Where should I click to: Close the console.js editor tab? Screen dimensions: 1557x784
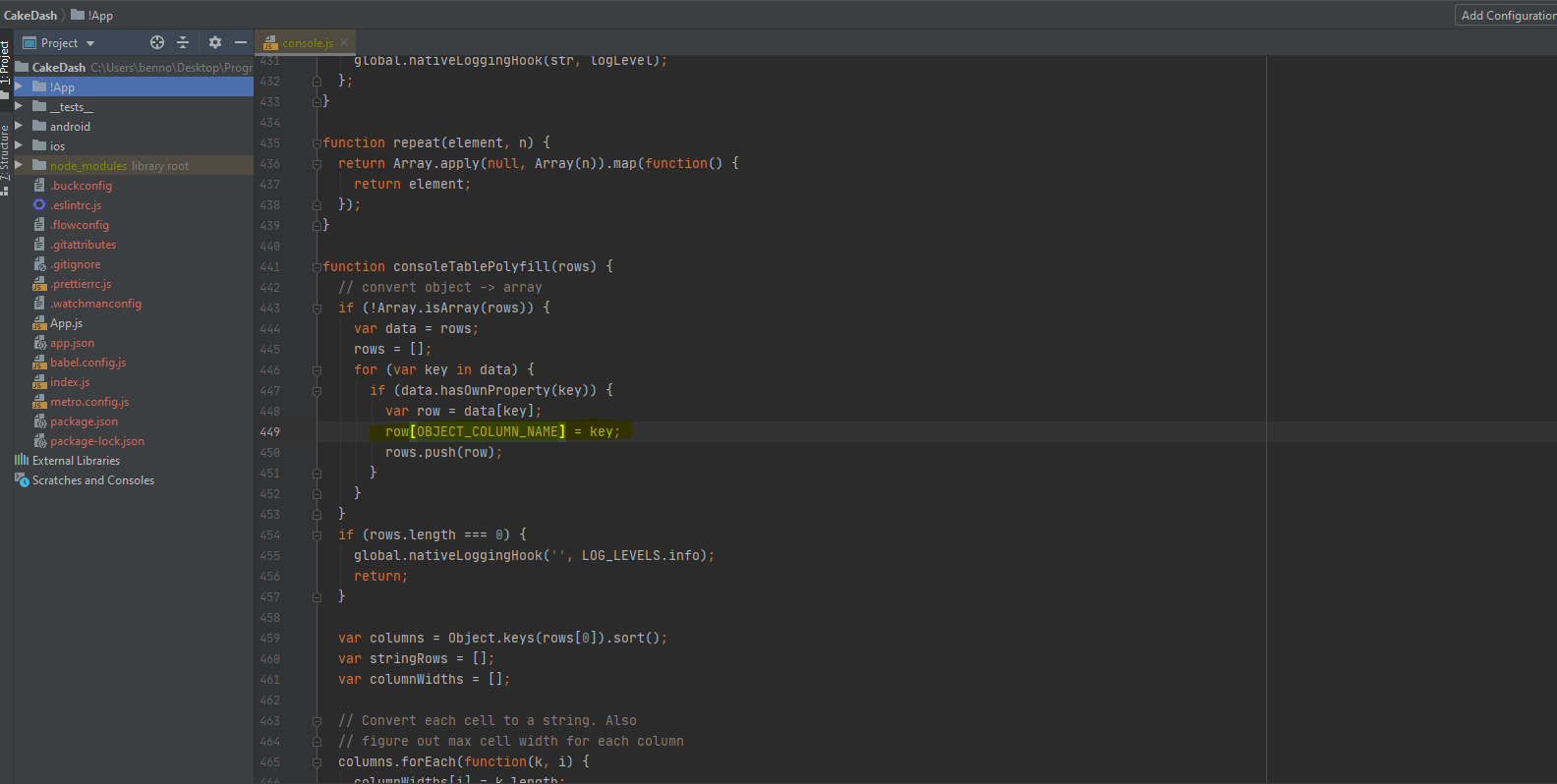pyautogui.click(x=344, y=42)
